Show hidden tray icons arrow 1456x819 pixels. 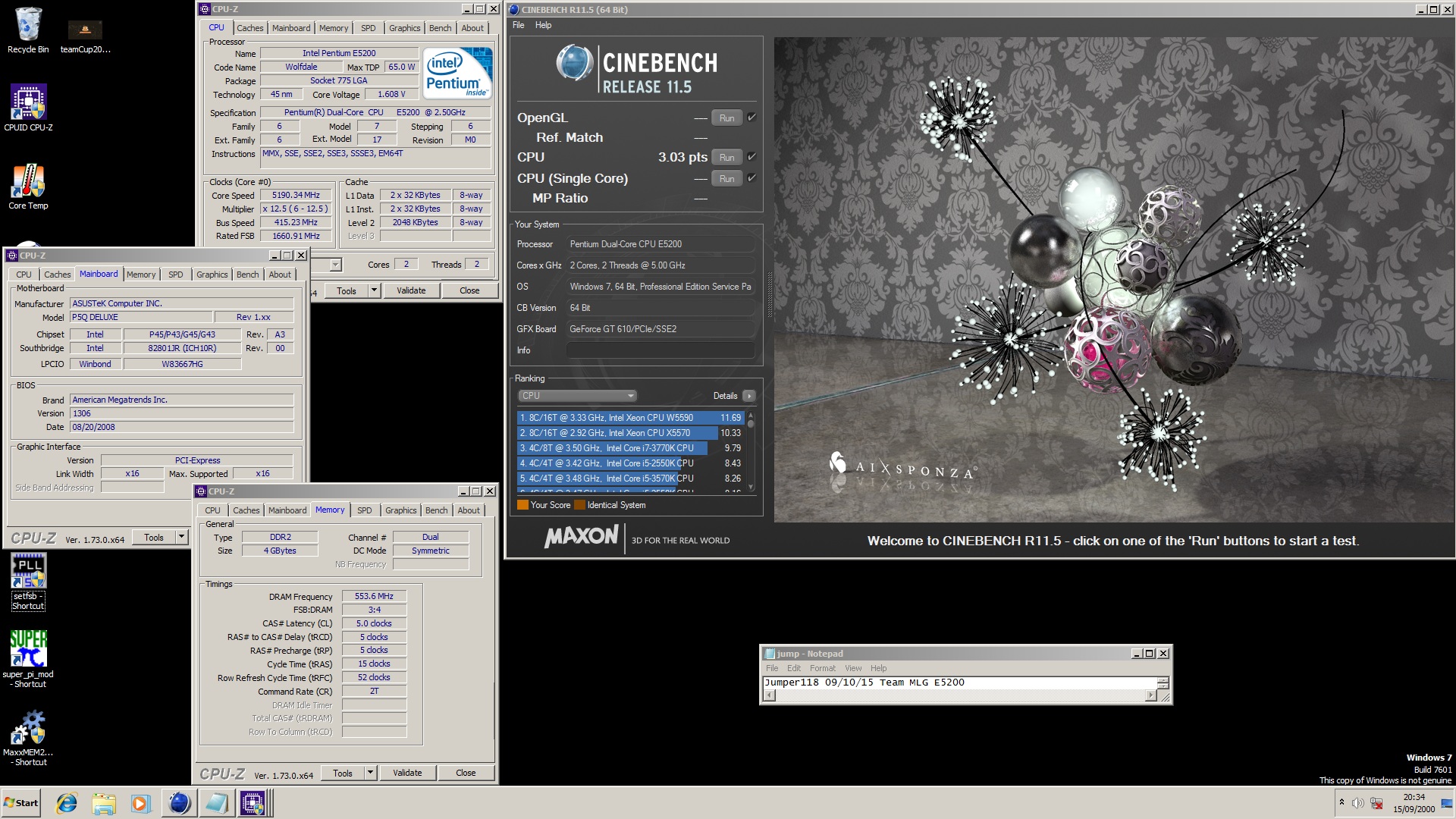click(1341, 802)
